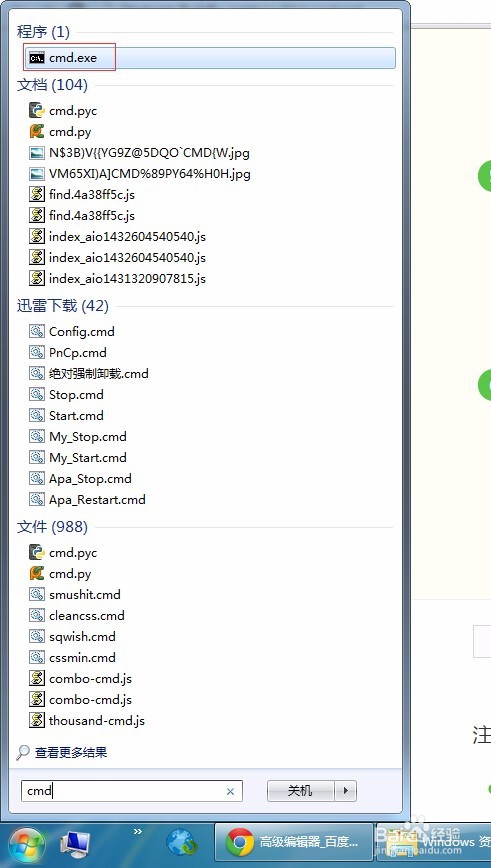Screen dimensions: 491x868
Task: Click the globe icon on the taskbar
Action: point(183,845)
